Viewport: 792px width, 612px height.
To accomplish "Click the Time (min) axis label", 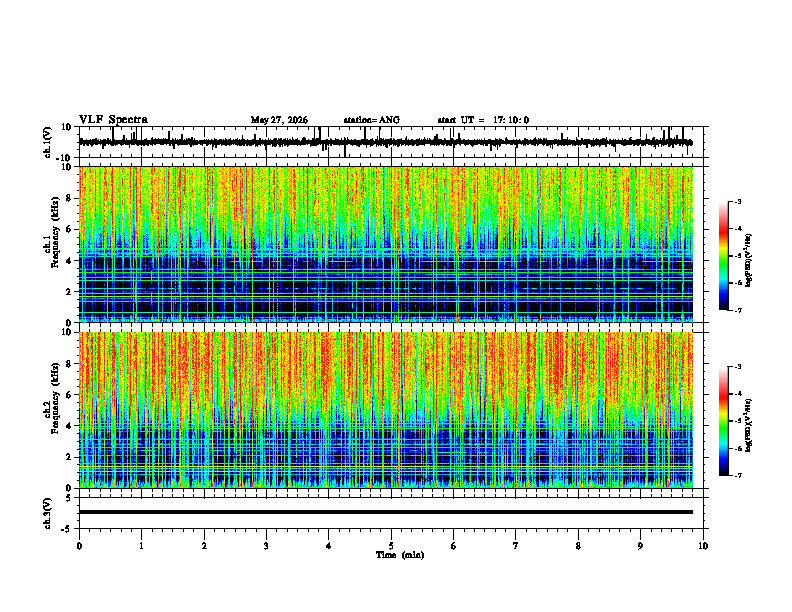I will [400, 555].
